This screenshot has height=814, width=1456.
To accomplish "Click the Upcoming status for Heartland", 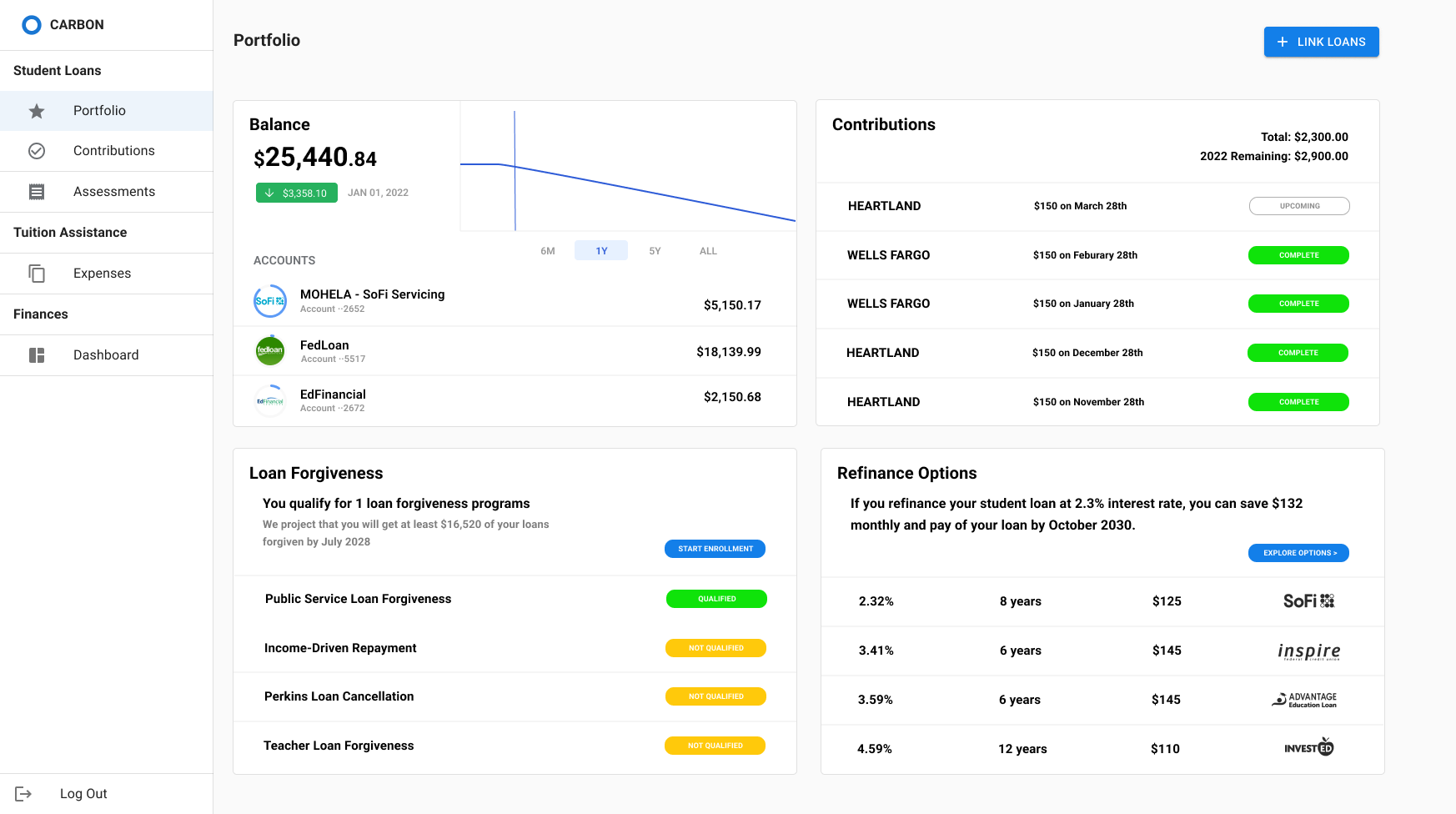I will 1299,206.
